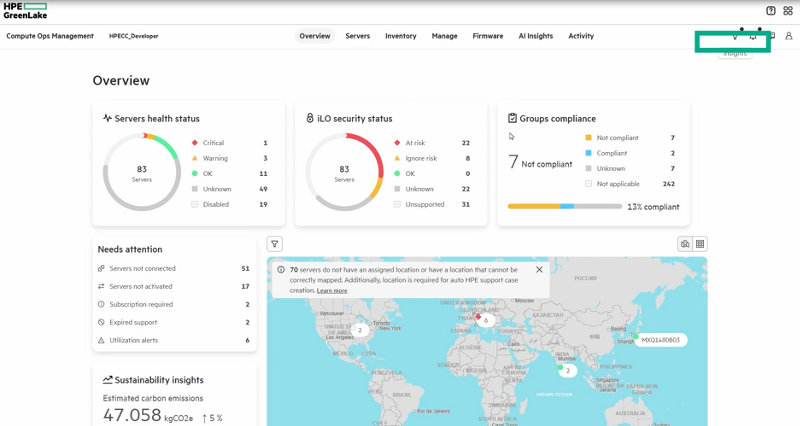Open Expired support item
Viewport: 800px width, 426px height.
pyautogui.click(x=174, y=322)
